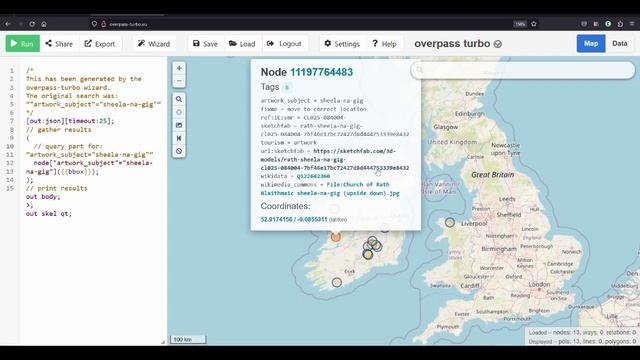Click the overpass turbo title logo
This screenshot has width=640, height=360.
click(x=458, y=44)
